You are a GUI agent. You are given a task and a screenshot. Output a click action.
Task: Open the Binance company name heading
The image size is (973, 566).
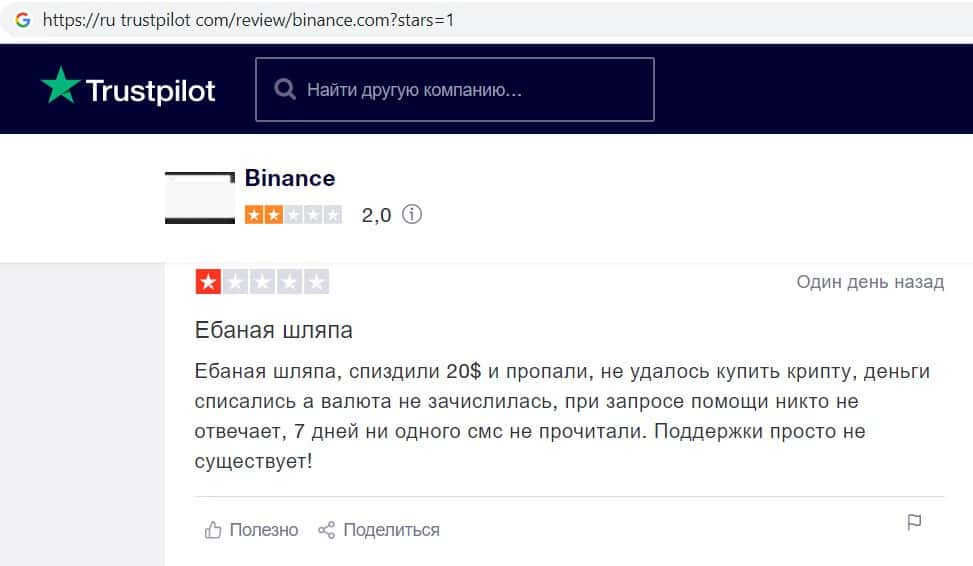click(290, 178)
